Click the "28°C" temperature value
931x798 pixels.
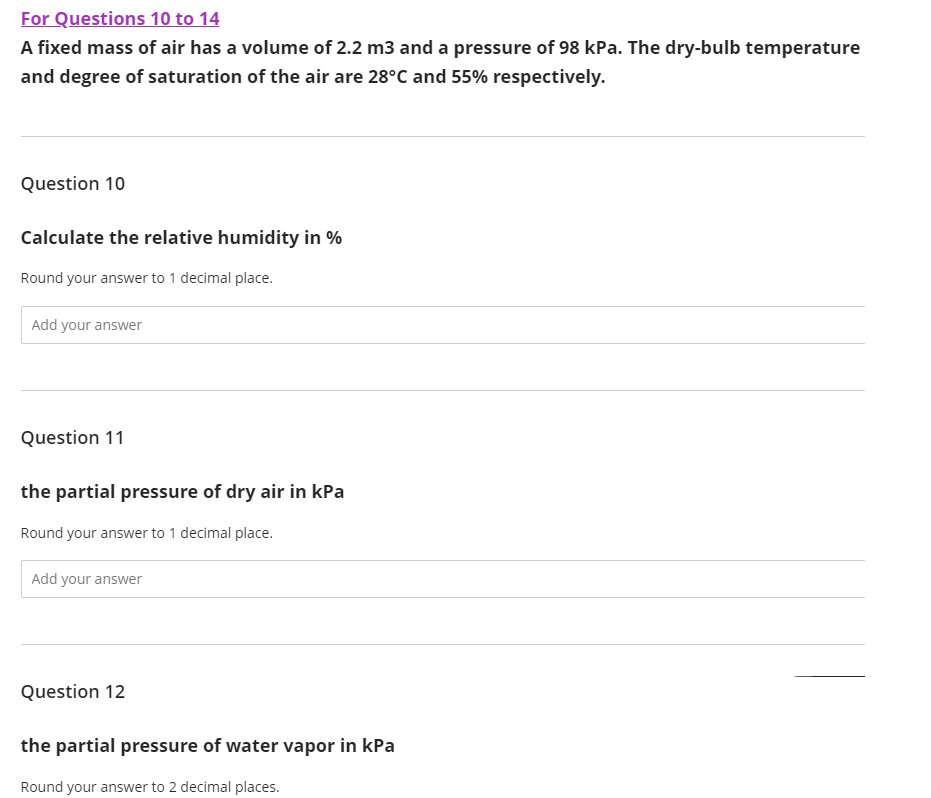click(x=387, y=77)
